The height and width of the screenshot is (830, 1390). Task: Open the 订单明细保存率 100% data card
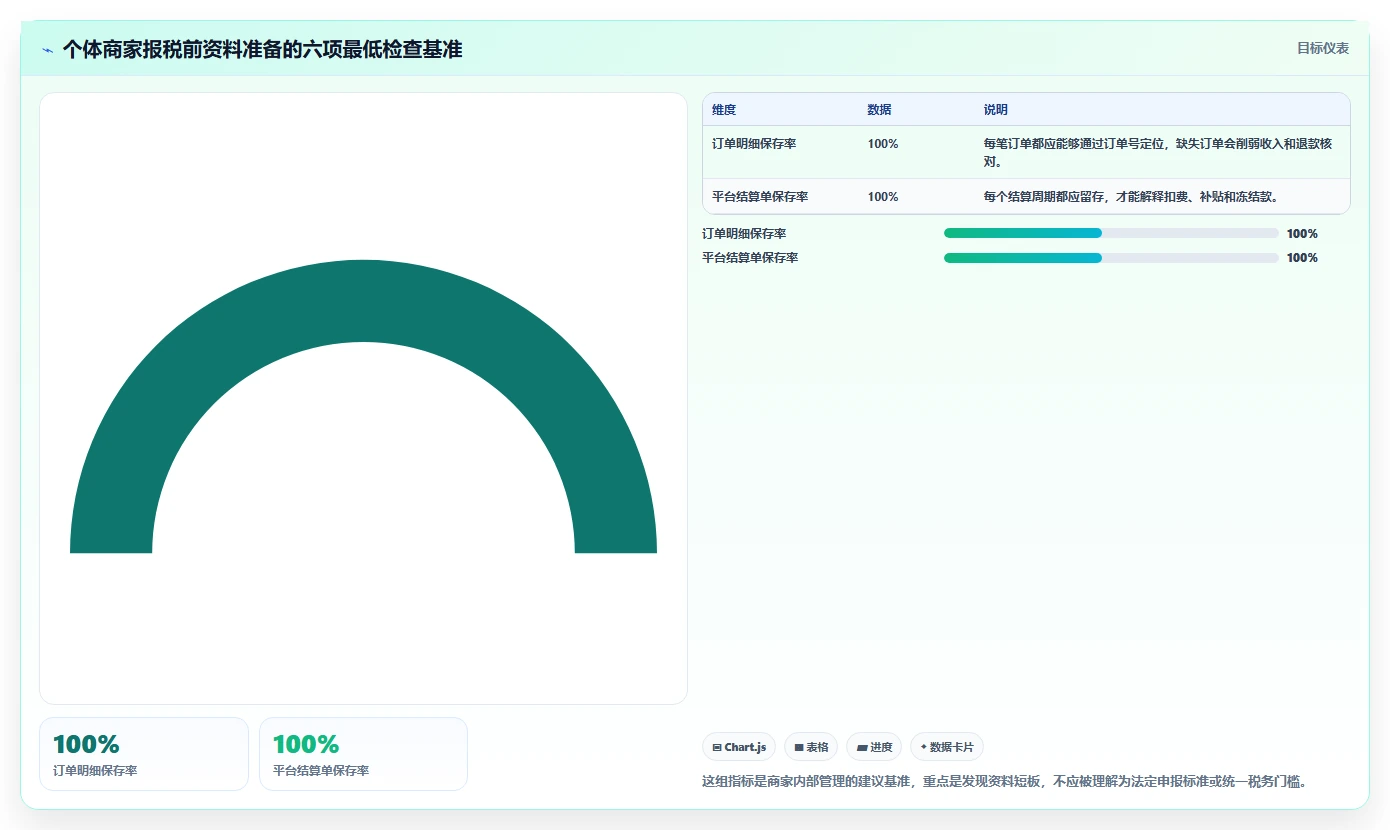pos(144,754)
